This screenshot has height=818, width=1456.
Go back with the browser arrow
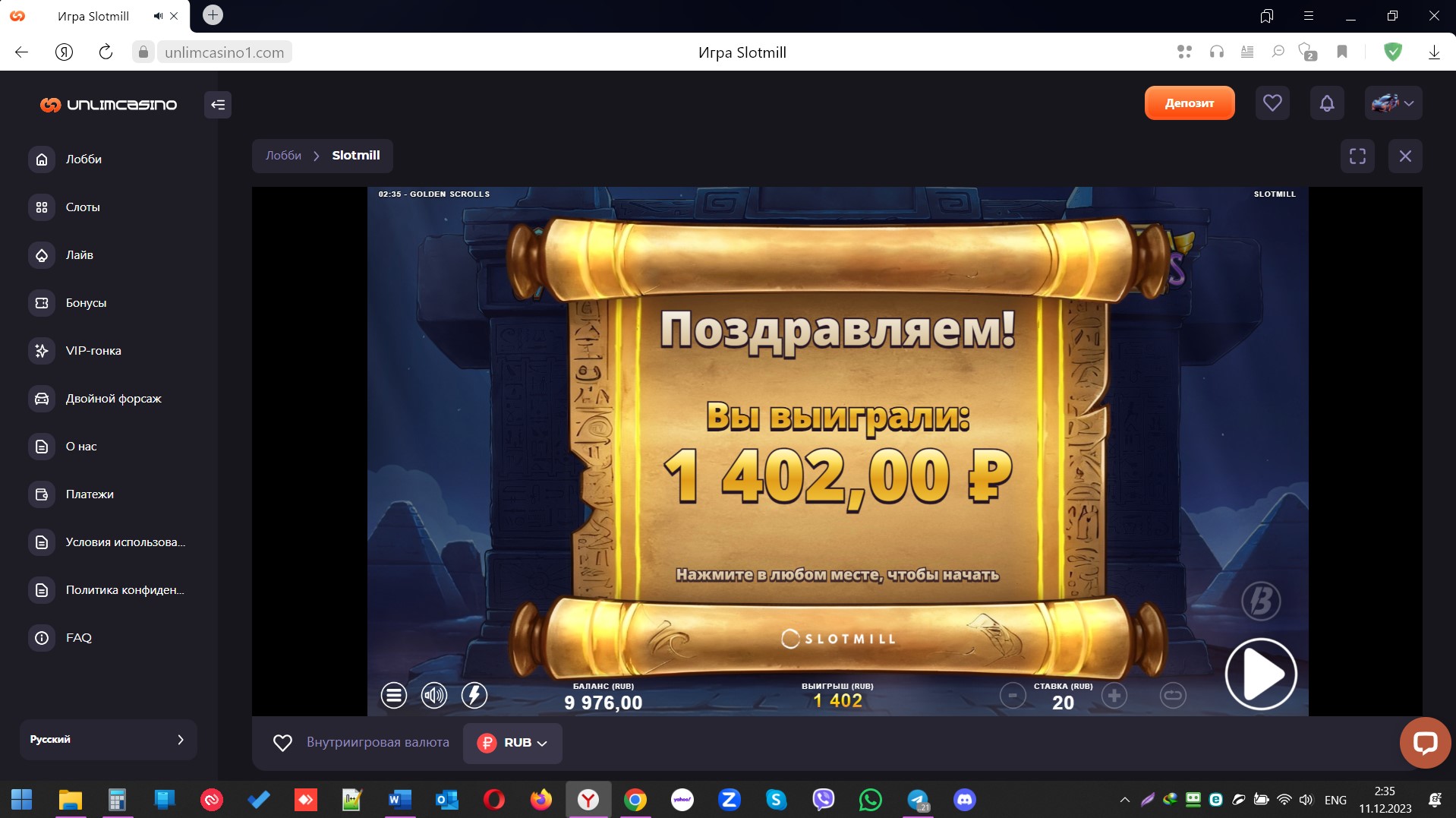[21, 52]
